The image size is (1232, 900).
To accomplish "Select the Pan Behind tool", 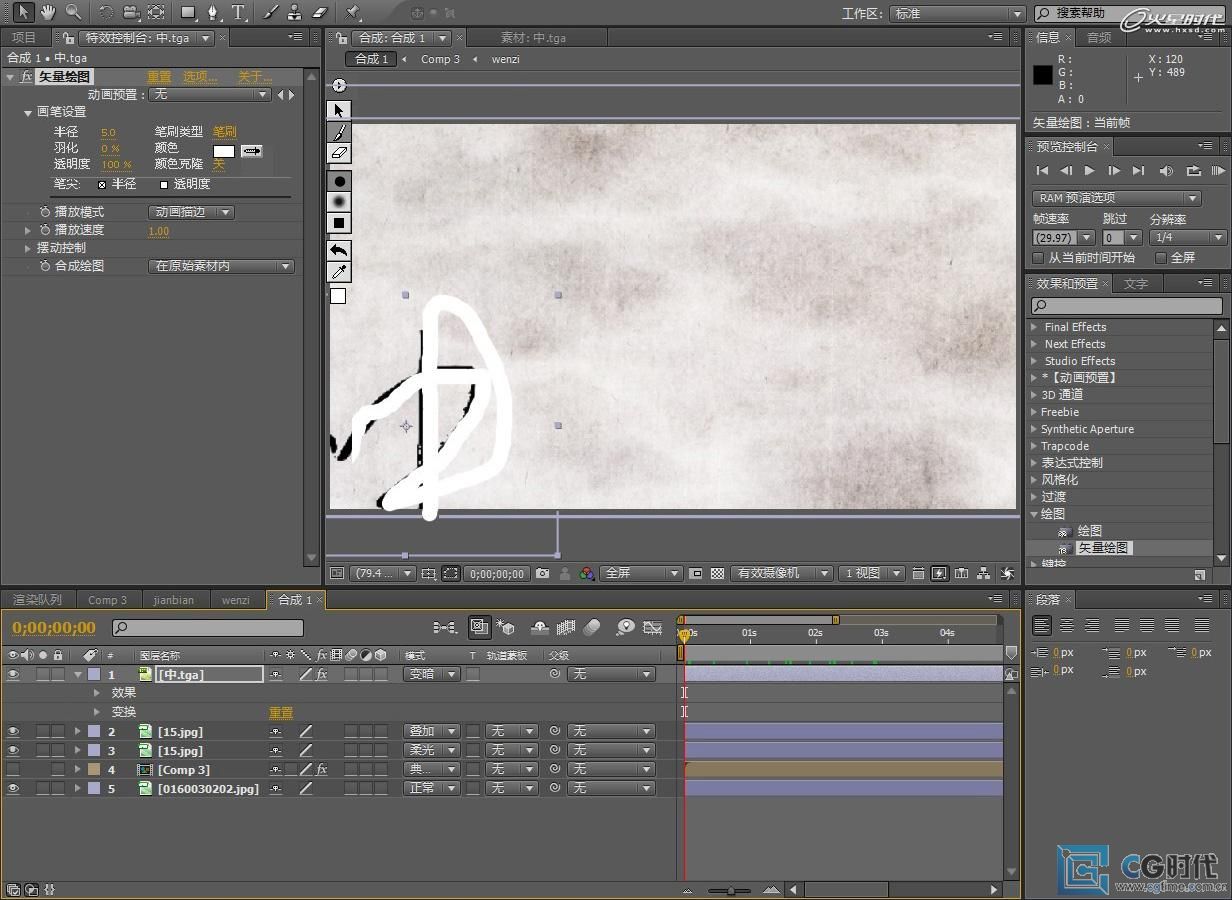I will point(156,12).
